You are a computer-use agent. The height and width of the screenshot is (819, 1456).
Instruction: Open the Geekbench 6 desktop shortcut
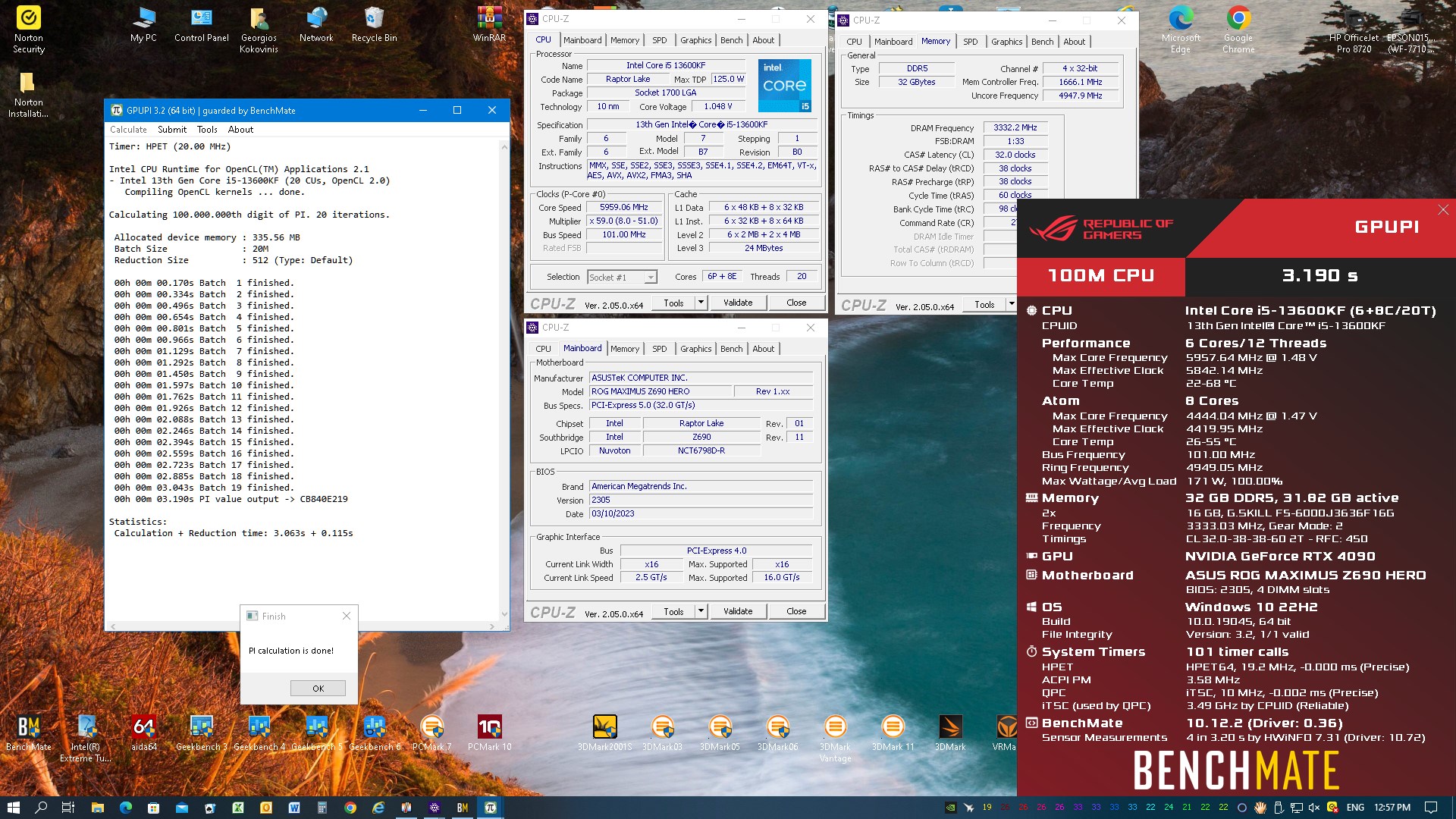click(x=375, y=733)
